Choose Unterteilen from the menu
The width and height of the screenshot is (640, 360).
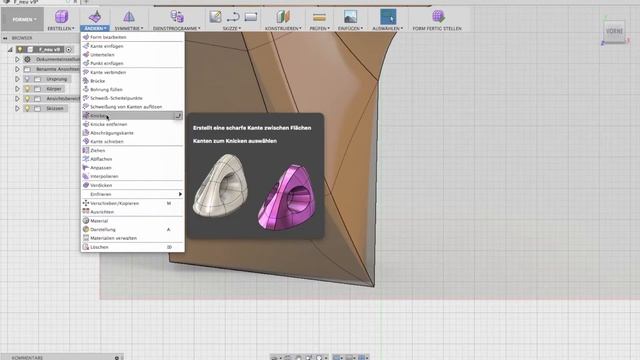(x=133, y=55)
